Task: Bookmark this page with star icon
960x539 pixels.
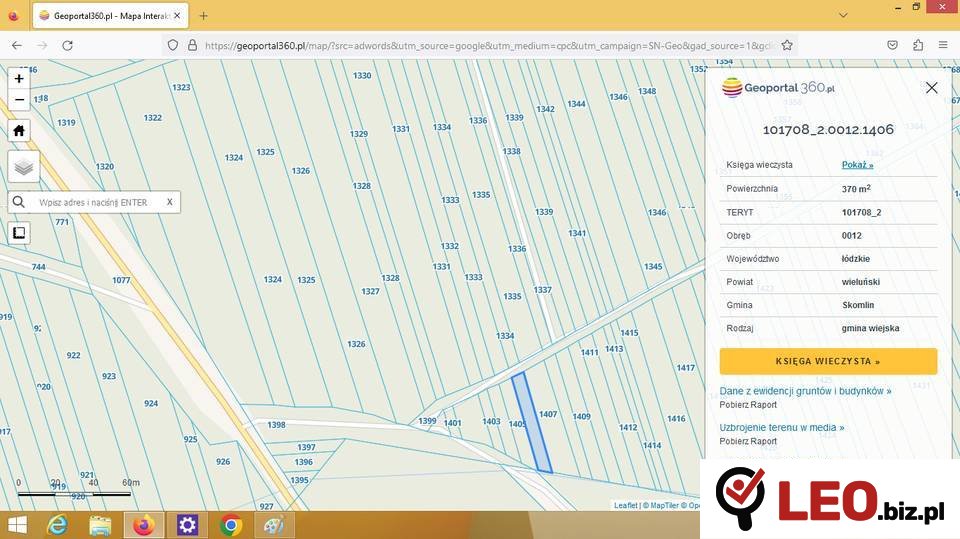Action: (787, 45)
